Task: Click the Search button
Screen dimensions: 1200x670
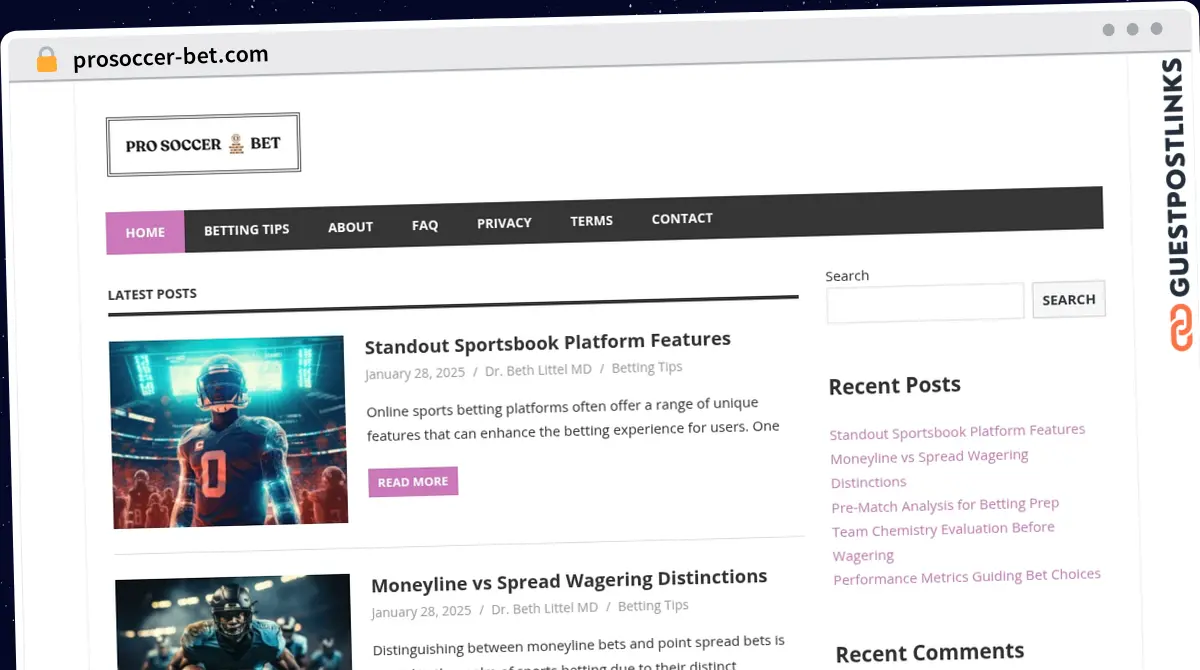Action: [x=1069, y=299]
